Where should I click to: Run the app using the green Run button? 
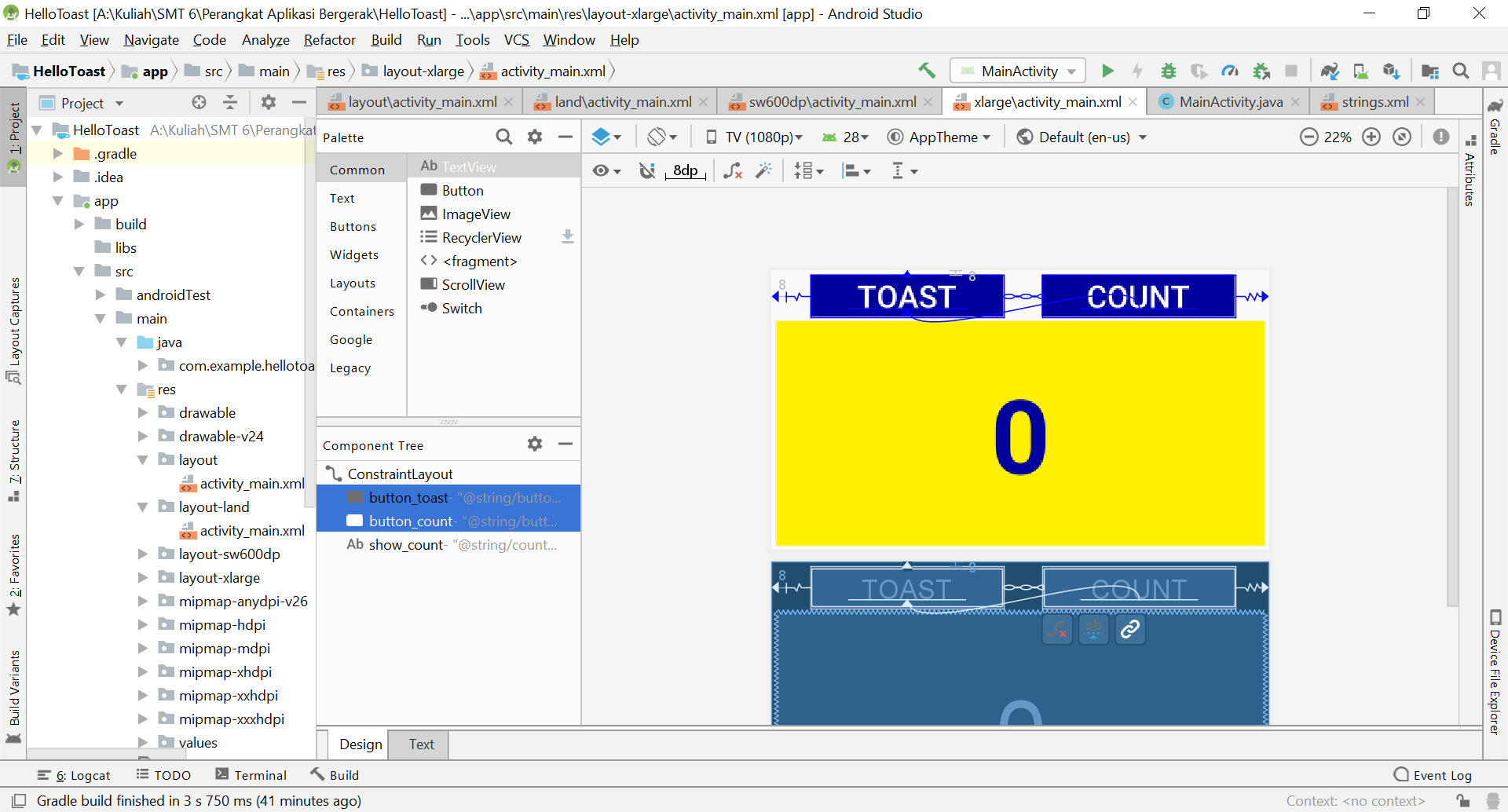[1107, 71]
